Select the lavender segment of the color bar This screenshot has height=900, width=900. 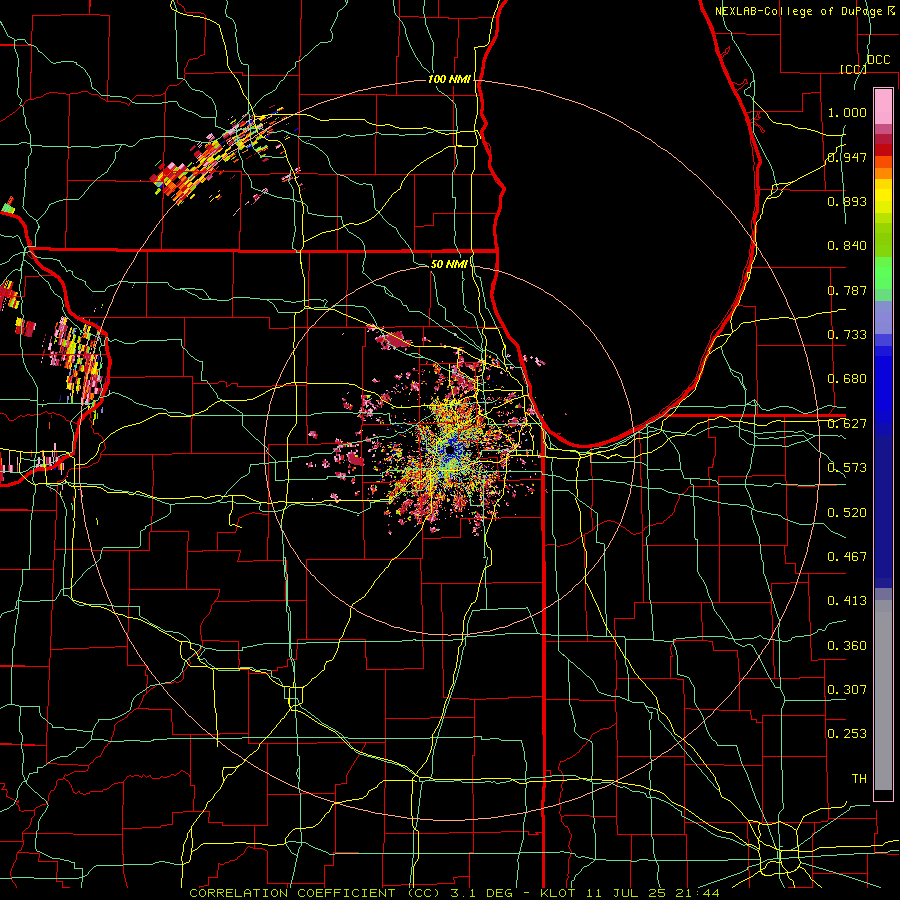click(883, 317)
